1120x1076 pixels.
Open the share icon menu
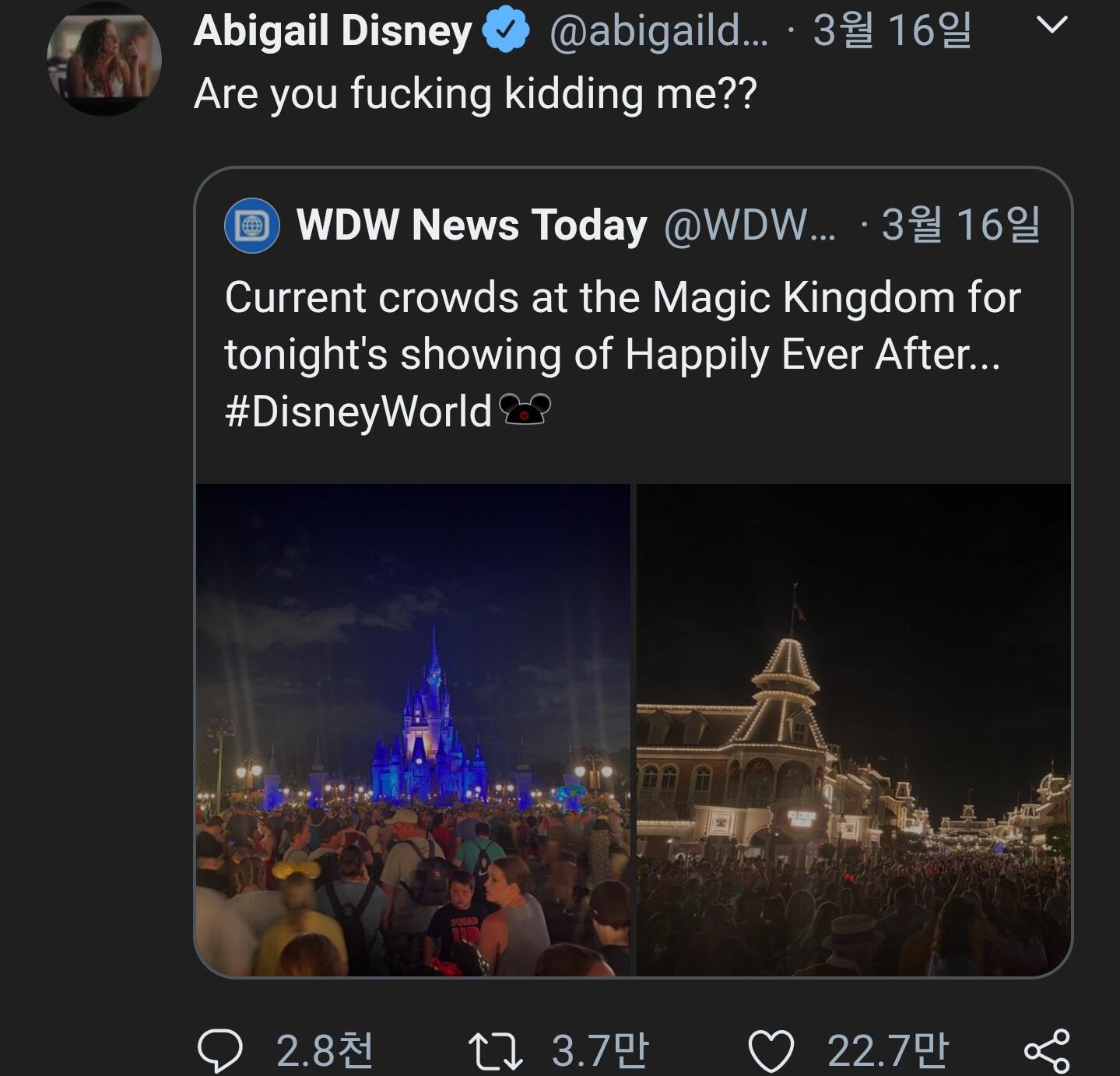click(x=1047, y=1050)
